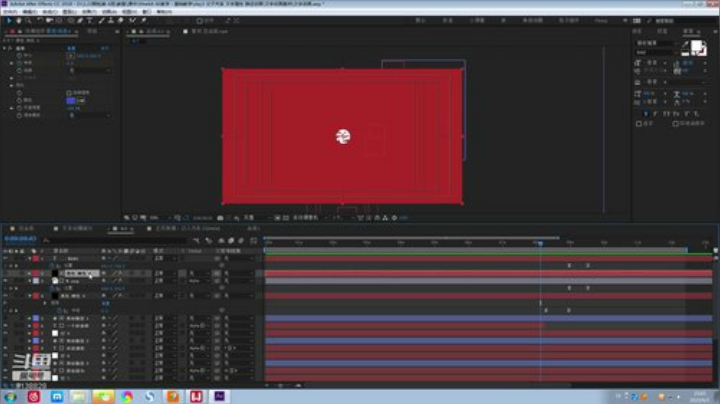Open the Sogou S taskbar icon
Viewport: 720px width, 404px height.
150,396
